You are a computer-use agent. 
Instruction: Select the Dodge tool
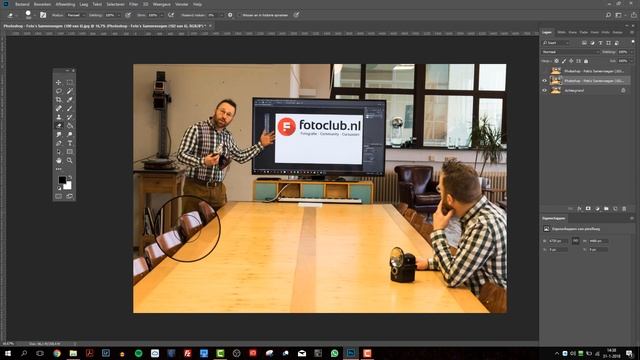click(70, 134)
